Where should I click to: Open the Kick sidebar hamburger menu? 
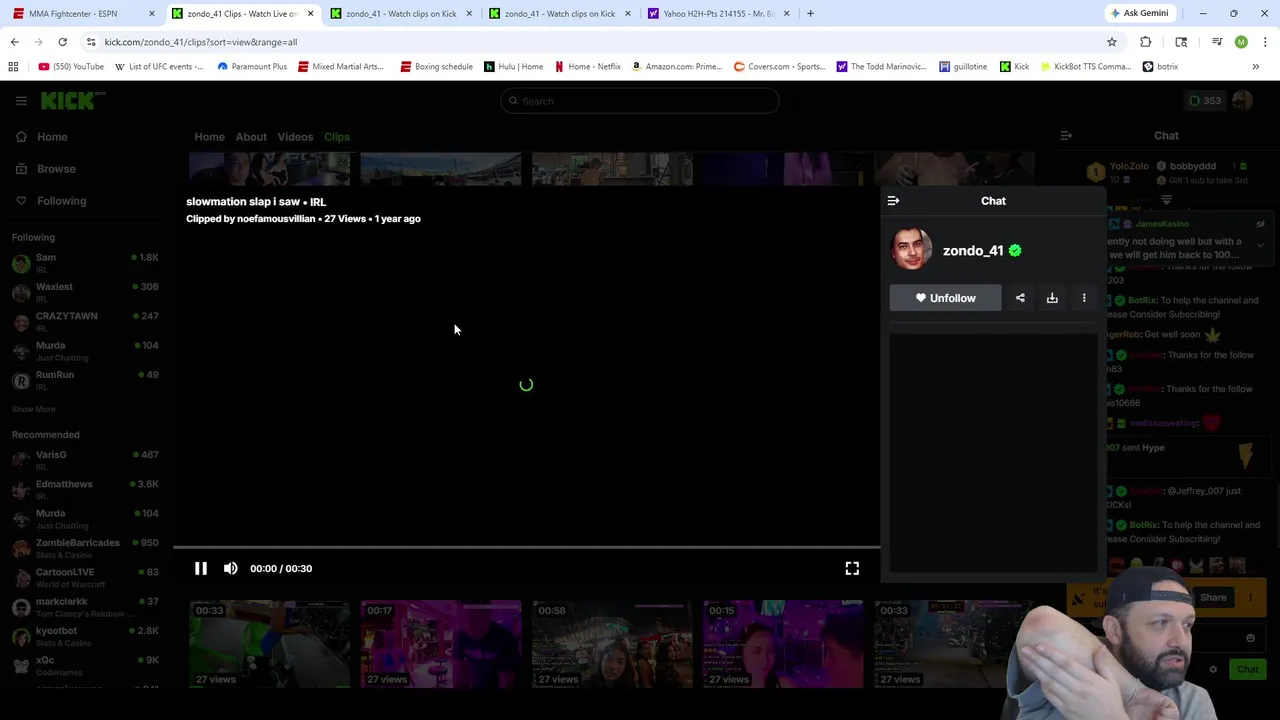point(21,101)
